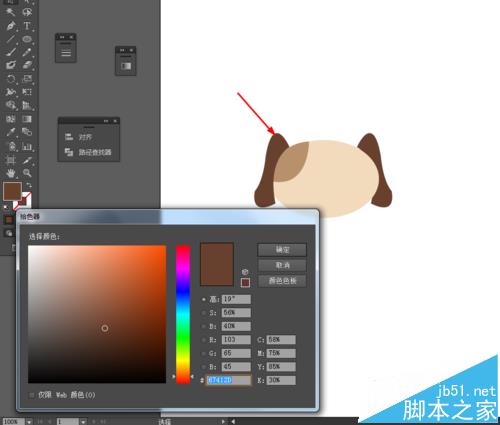Expand the Stroke icon panel arrows
500x425 pixels.
pyautogui.click(x=62, y=37)
